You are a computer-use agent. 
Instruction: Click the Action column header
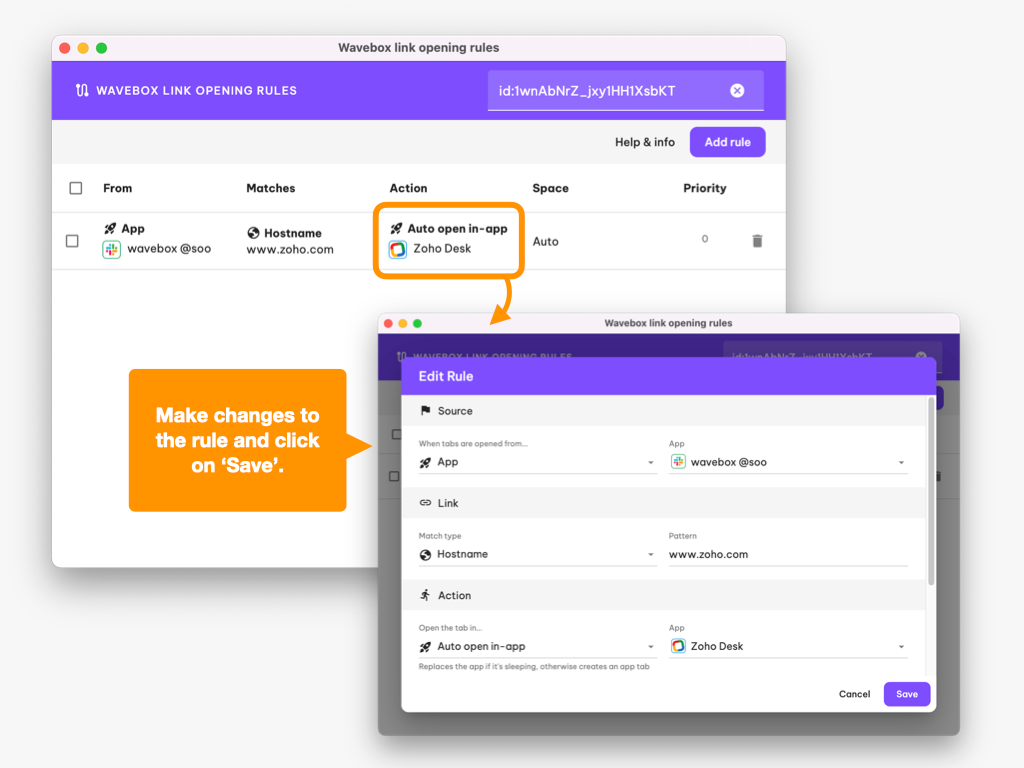pyautogui.click(x=408, y=188)
